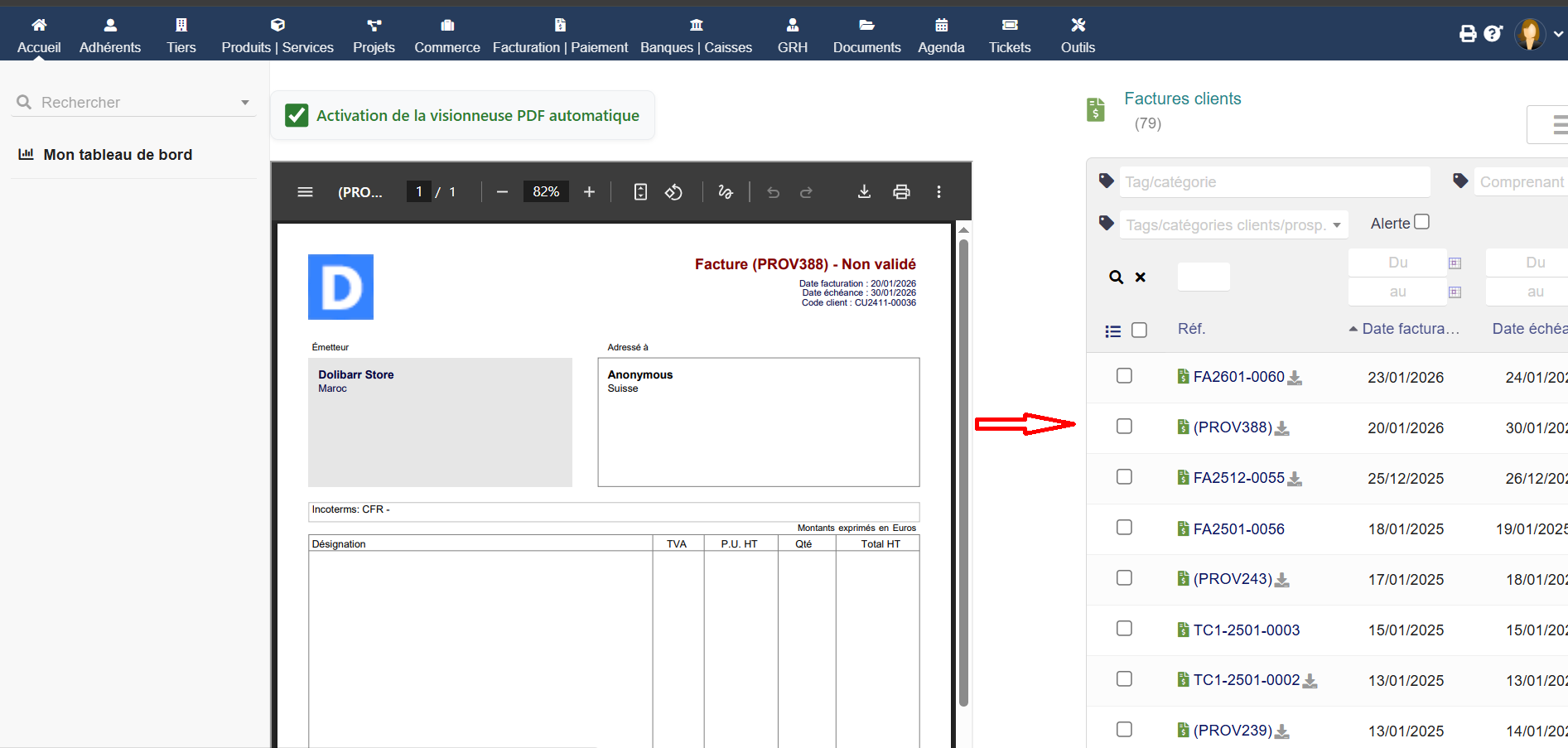Open invoice FA2512-0055 link
Viewport: 1568px width, 748px height.
pyautogui.click(x=1238, y=478)
